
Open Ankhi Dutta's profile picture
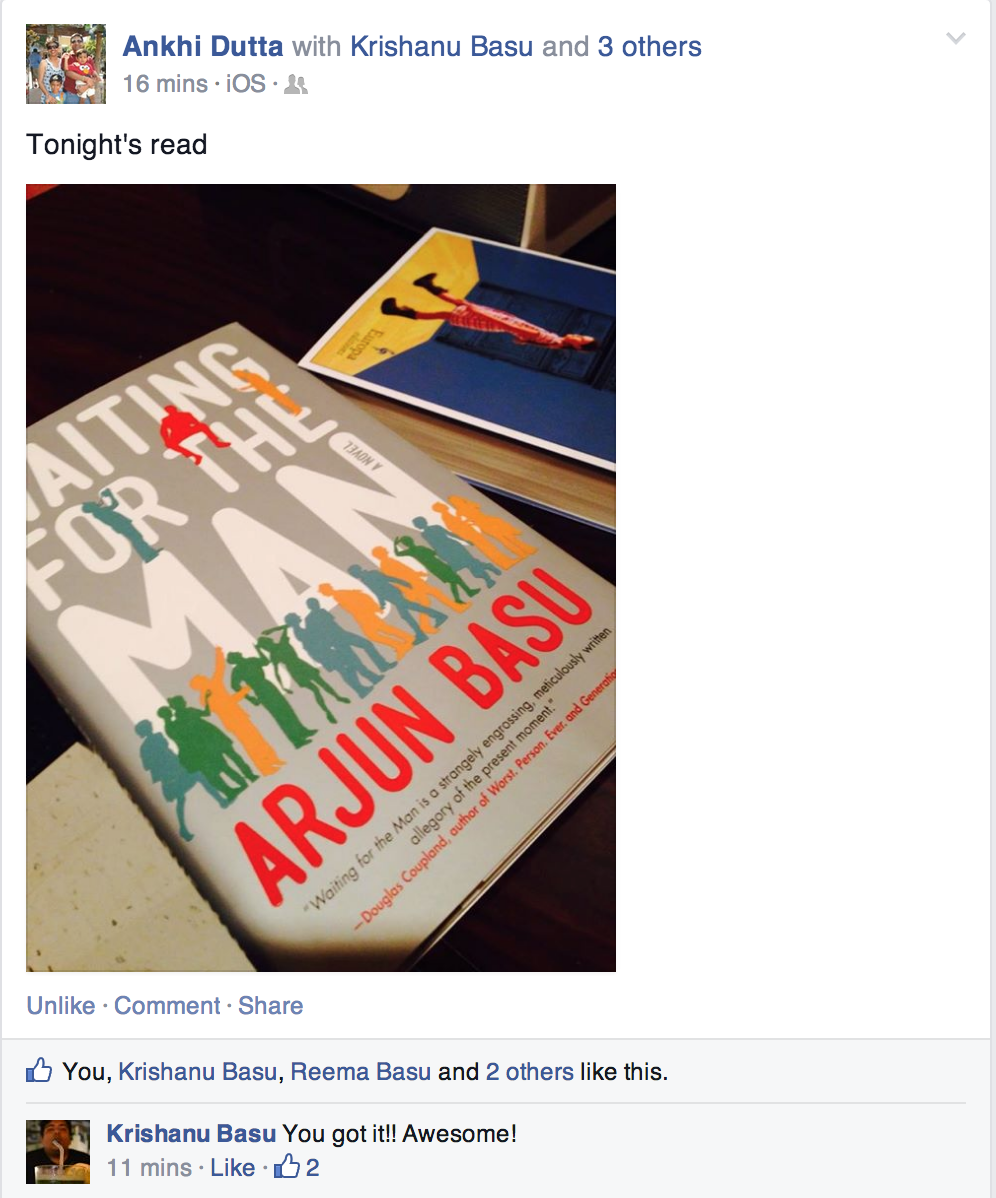[66, 63]
